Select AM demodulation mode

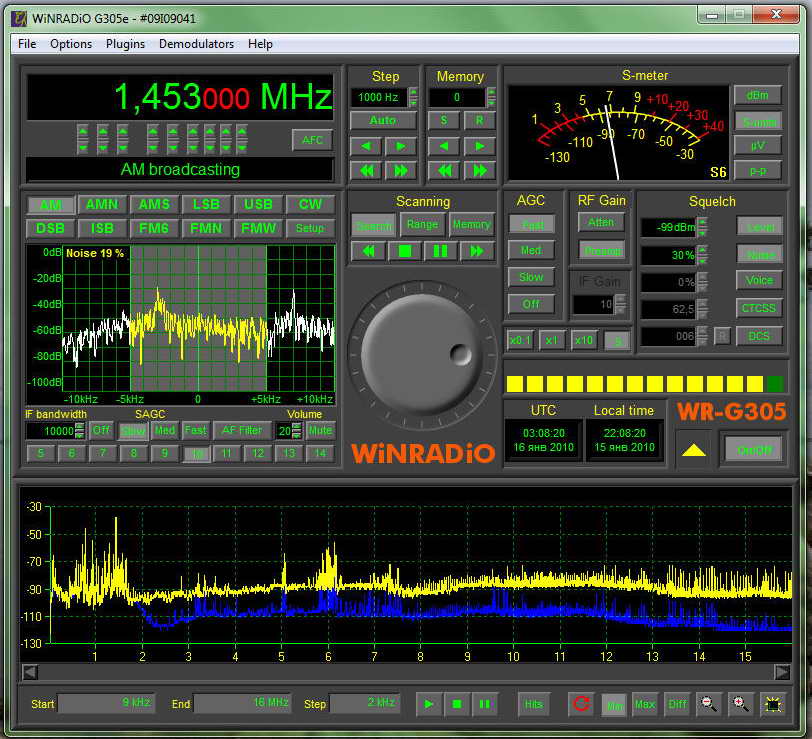[51, 205]
